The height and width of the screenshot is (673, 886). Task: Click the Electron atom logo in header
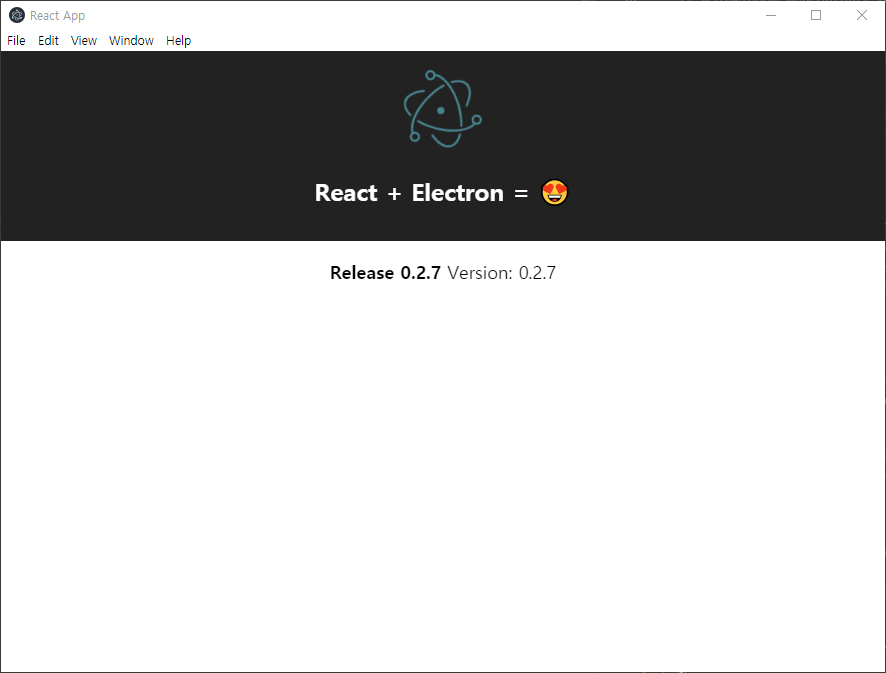tap(442, 109)
